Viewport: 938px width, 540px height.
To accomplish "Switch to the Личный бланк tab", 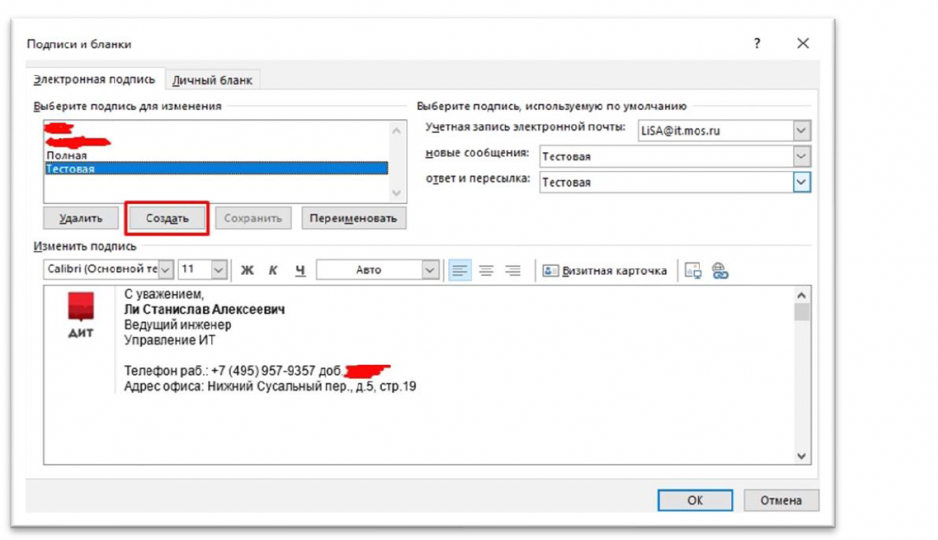I will (212, 80).
